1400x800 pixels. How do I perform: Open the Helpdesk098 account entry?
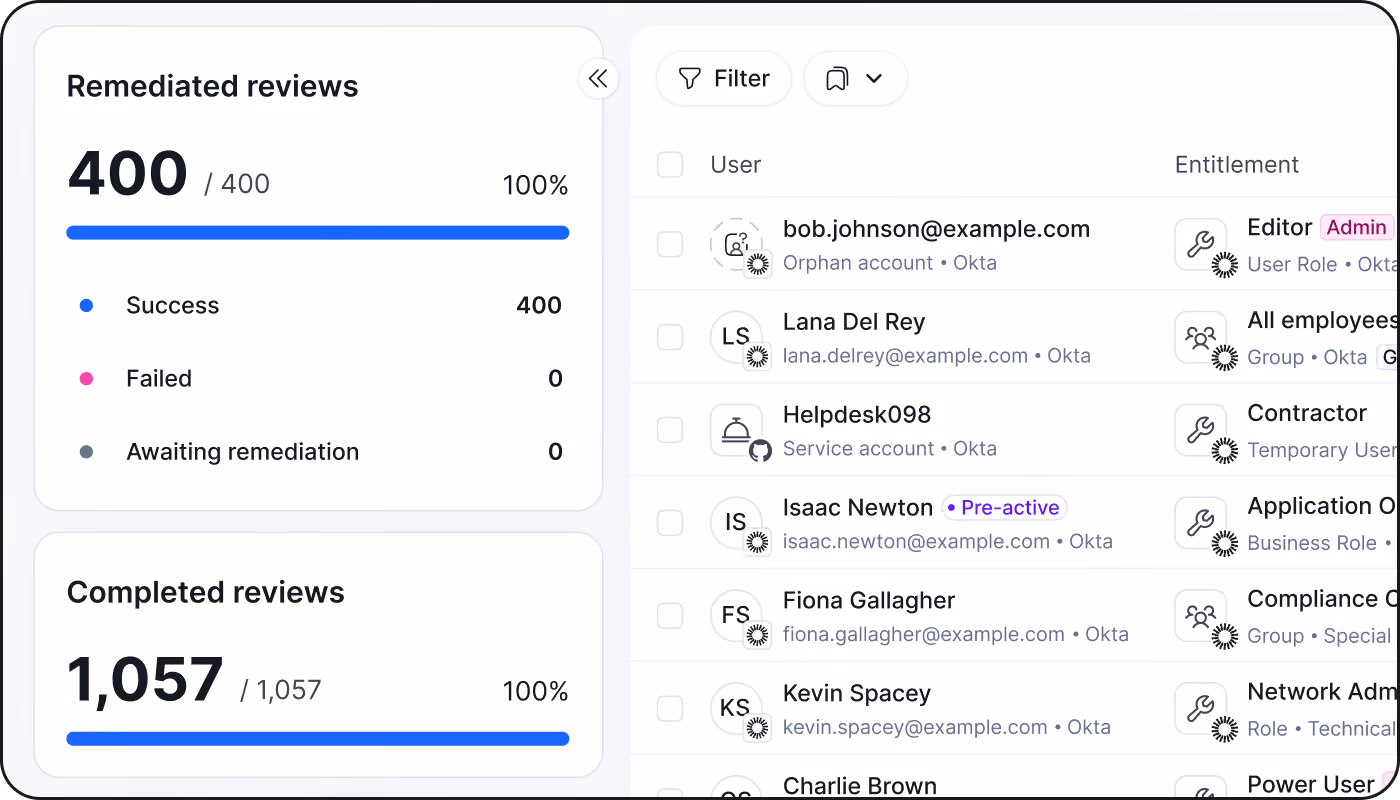pos(857,414)
